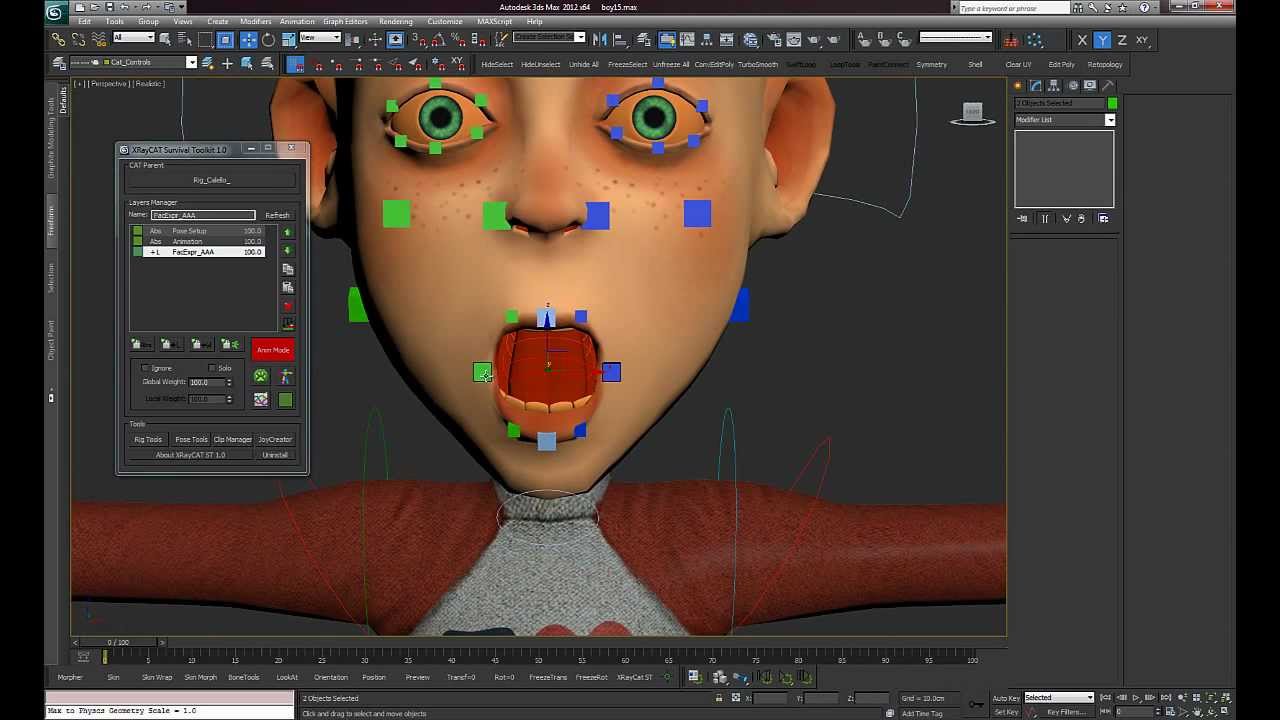Open the reference coordinate View dropdown

pos(321,38)
